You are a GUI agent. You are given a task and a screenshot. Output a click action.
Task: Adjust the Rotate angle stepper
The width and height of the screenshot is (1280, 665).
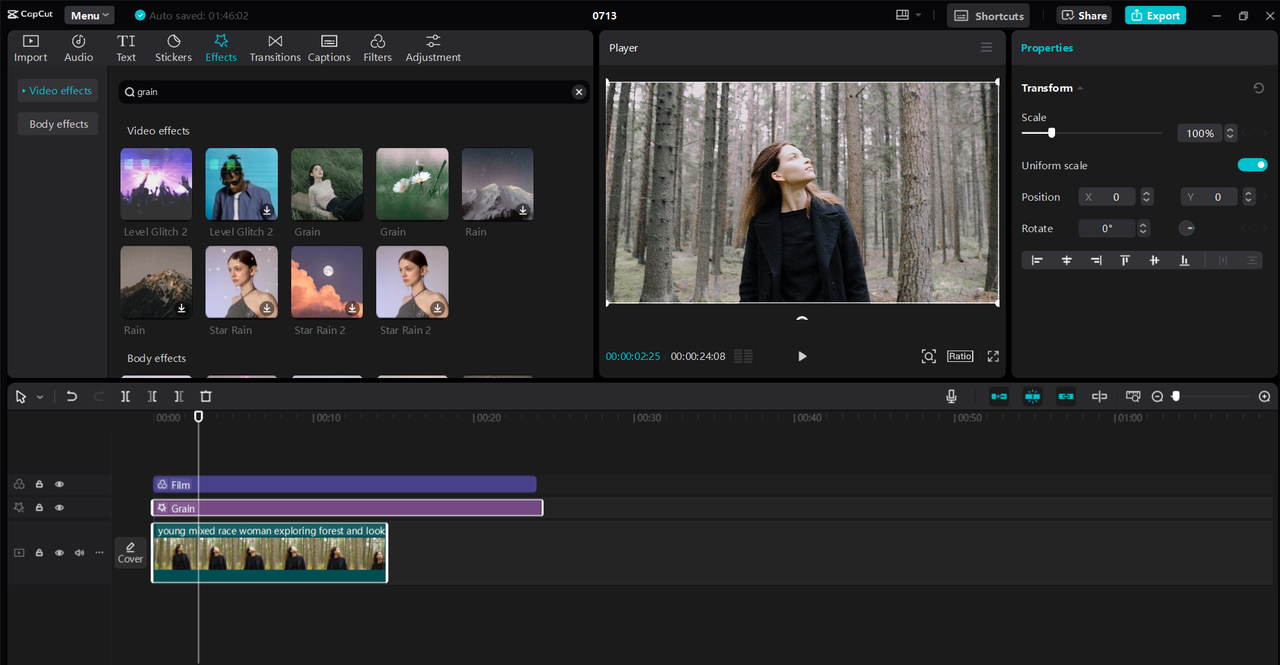coord(1143,228)
